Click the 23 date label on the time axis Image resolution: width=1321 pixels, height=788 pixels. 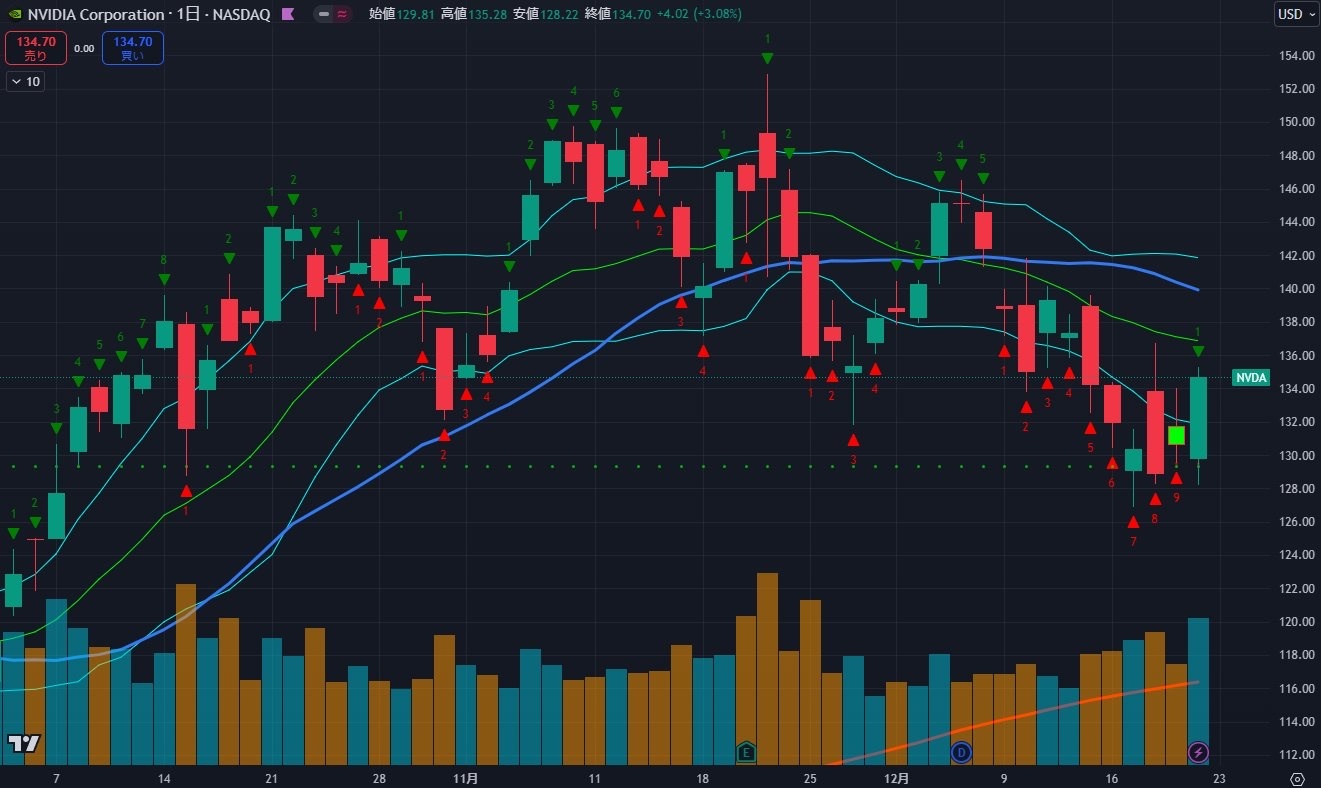point(1219,777)
